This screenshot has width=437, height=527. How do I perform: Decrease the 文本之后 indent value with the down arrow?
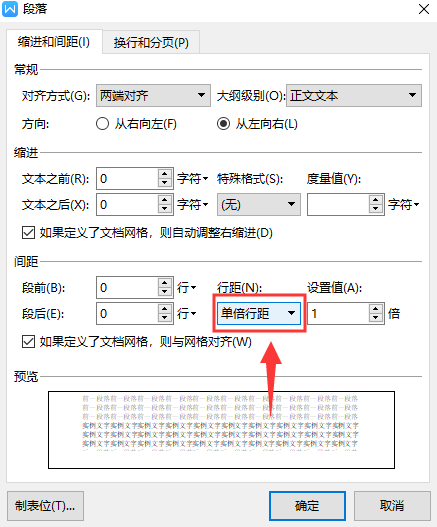pyautogui.click(x=164, y=209)
